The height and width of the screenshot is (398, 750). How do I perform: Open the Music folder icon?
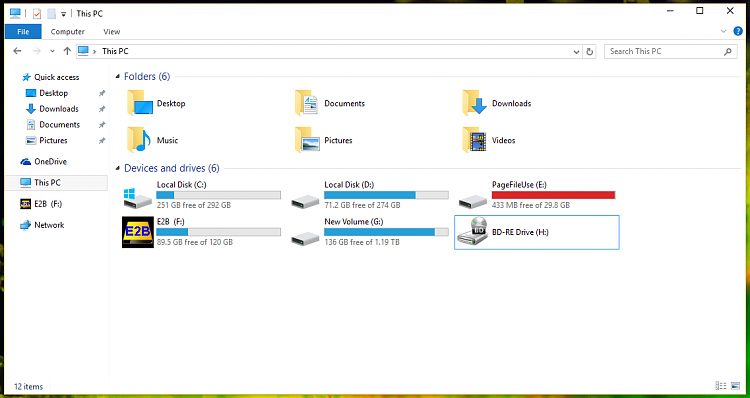[x=139, y=140]
